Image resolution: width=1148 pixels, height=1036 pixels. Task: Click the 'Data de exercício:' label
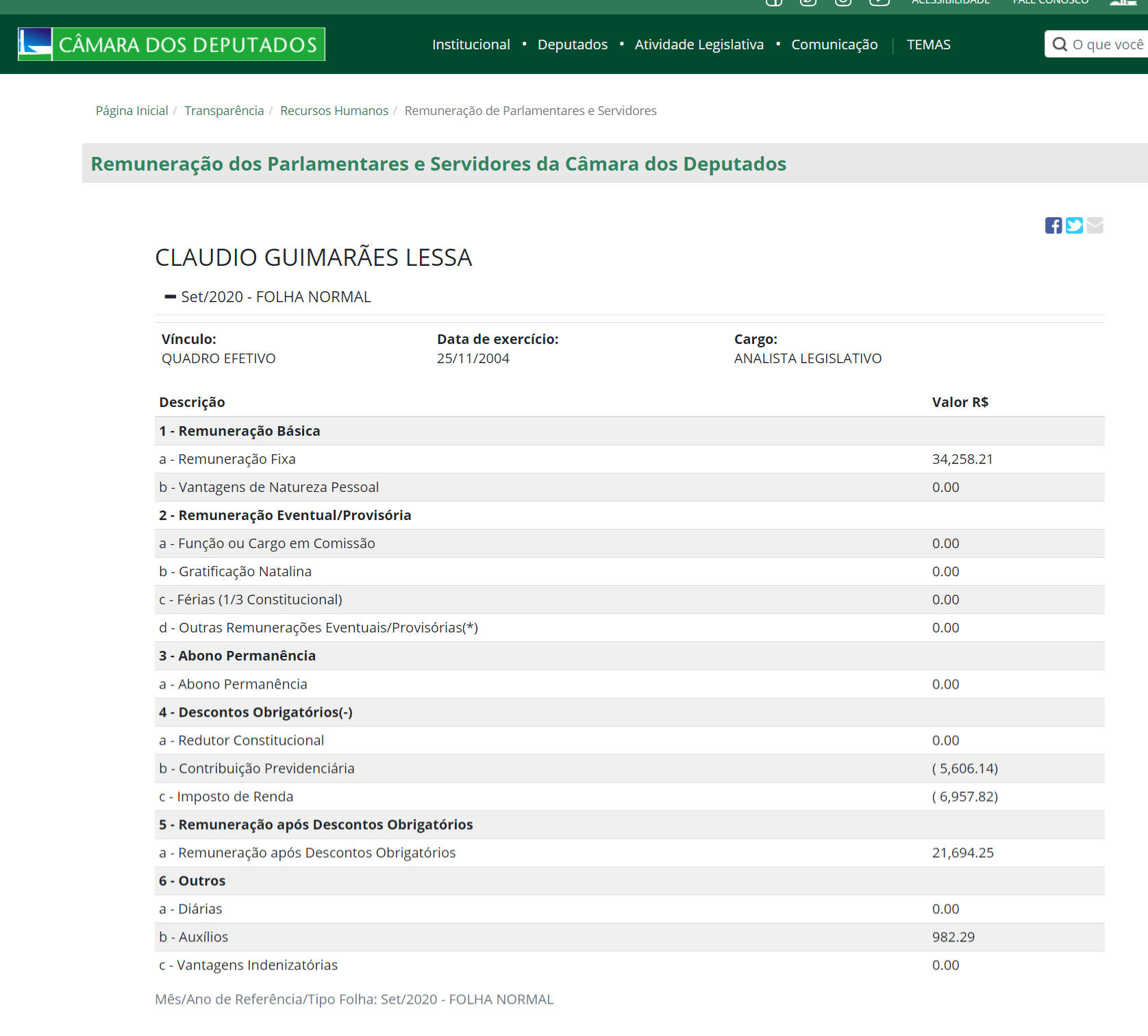coord(498,339)
